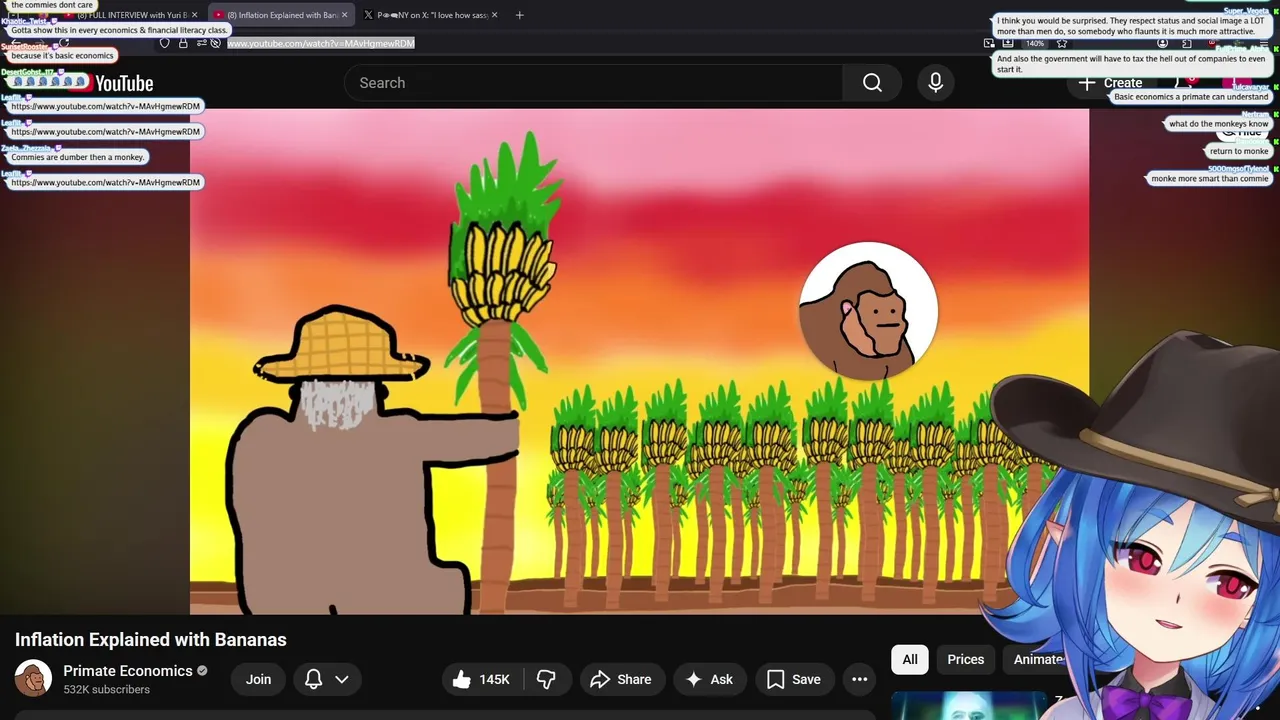
Task: Switch to the X post browser tab
Action: click(x=431, y=15)
